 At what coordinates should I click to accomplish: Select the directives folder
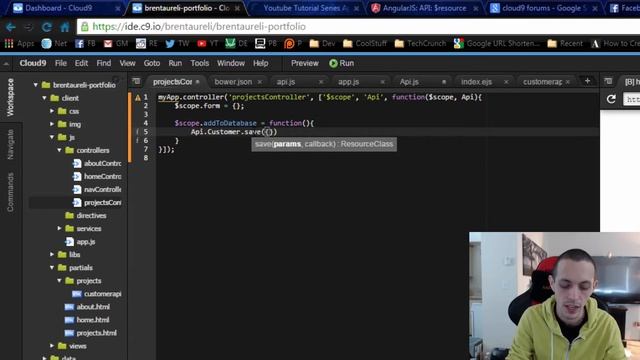(x=86, y=216)
